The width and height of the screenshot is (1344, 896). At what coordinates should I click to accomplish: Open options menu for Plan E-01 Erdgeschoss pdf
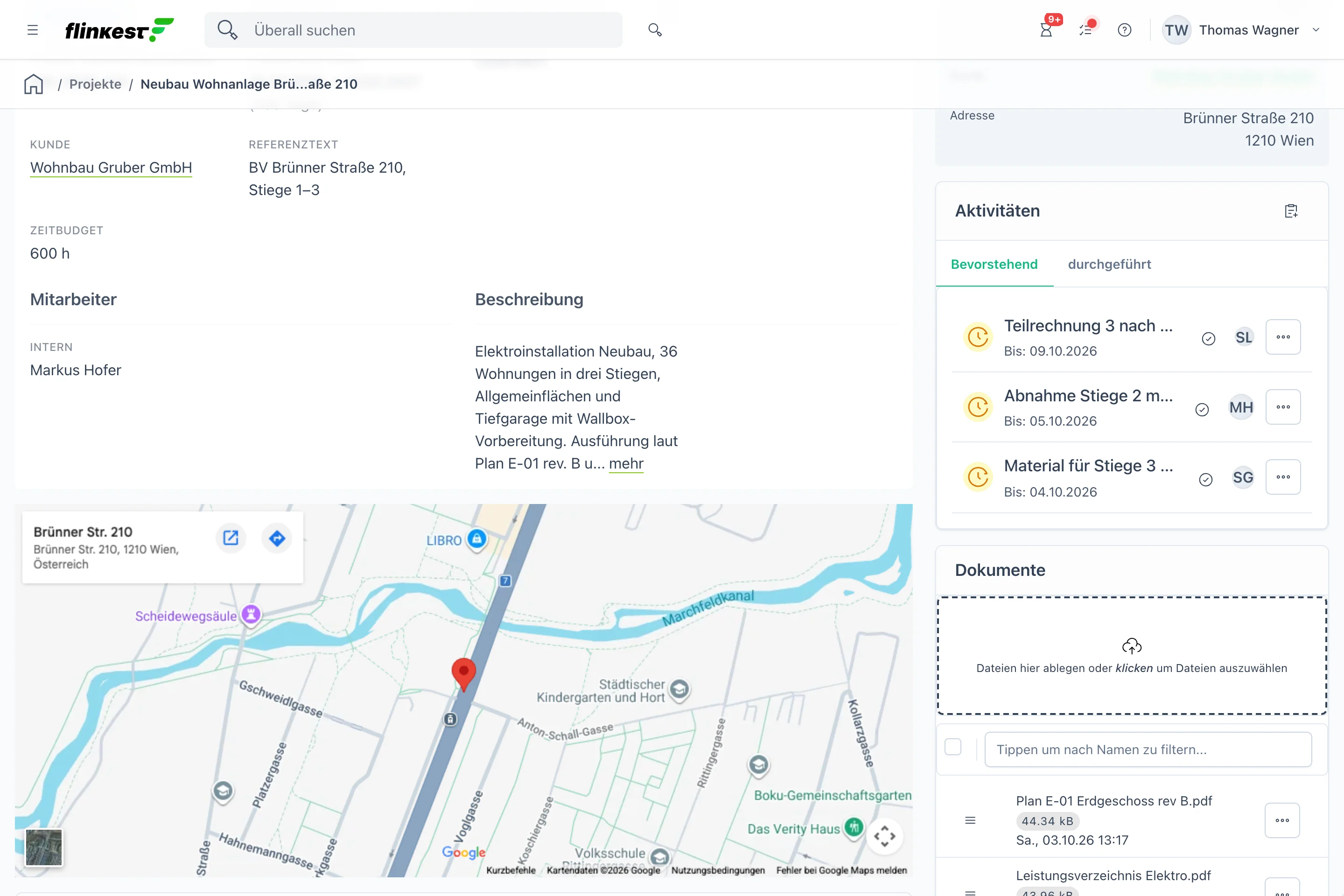(1282, 820)
